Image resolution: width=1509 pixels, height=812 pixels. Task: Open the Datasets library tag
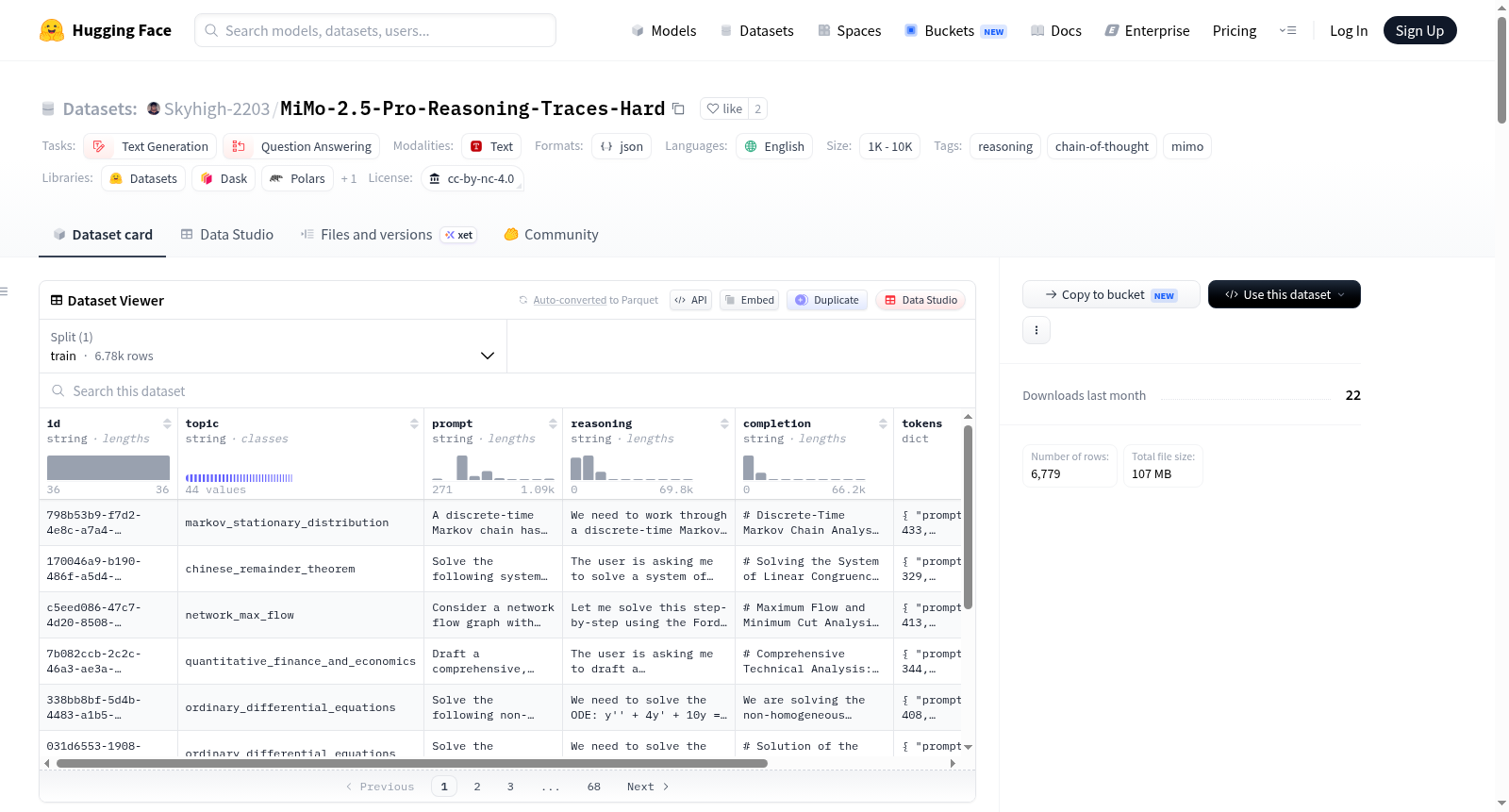coord(143,178)
